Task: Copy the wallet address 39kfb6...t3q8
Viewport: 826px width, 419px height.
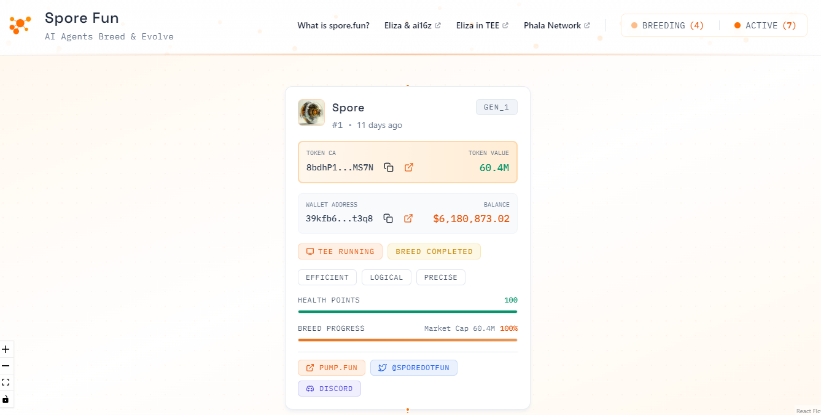Action: click(x=388, y=219)
